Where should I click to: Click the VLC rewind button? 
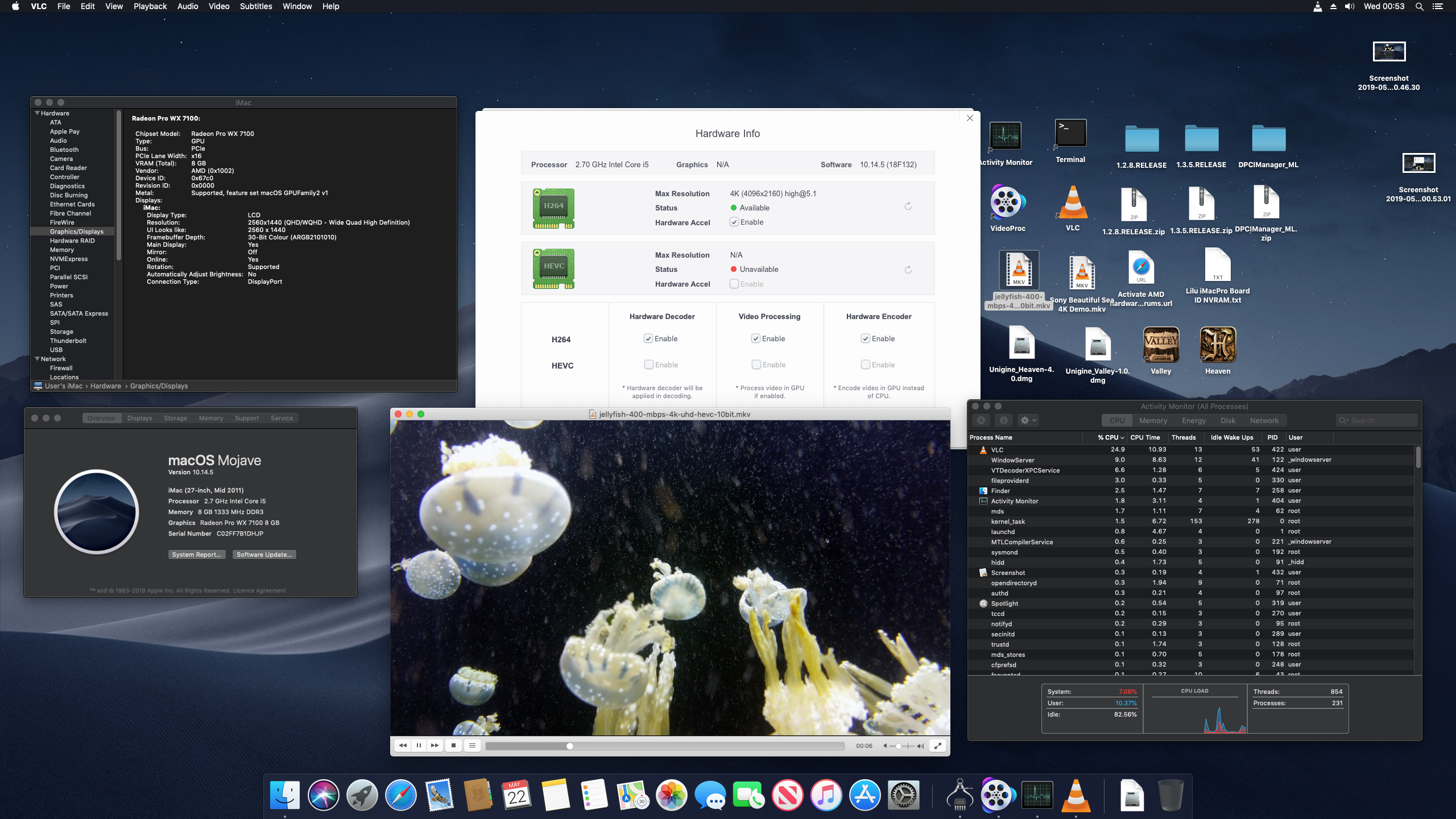403,746
